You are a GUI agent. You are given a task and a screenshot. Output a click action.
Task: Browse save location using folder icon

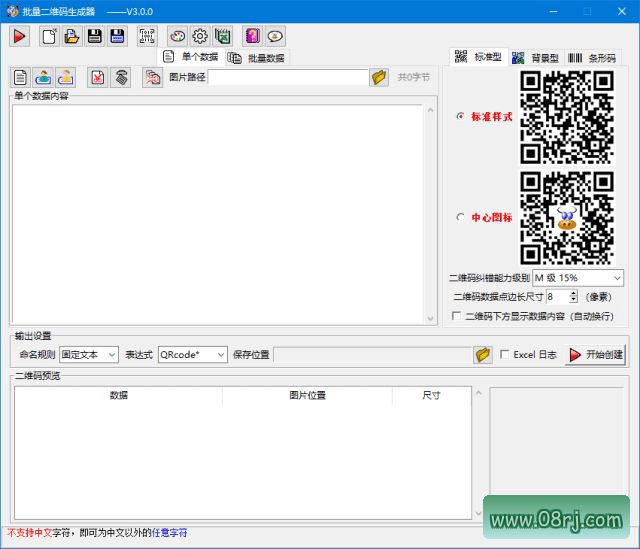click(x=483, y=355)
